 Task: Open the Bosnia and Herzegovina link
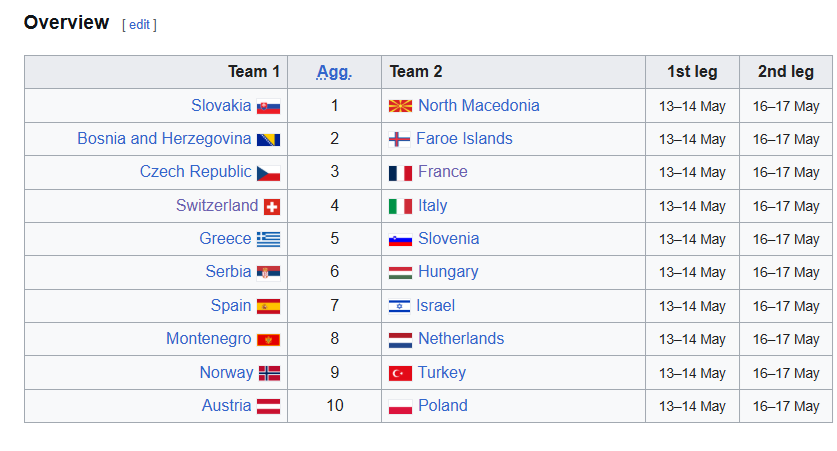(x=164, y=139)
